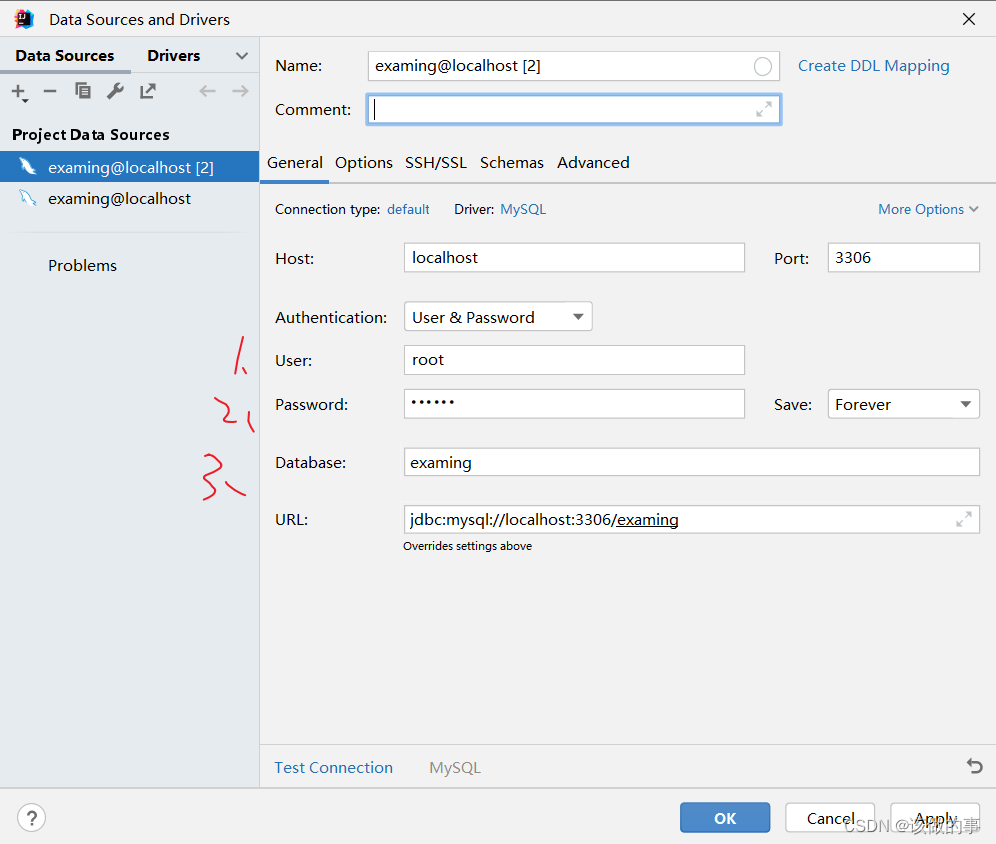Click the Add data source plus icon
The height and width of the screenshot is (844, 996).
click(x=18, y=91)
